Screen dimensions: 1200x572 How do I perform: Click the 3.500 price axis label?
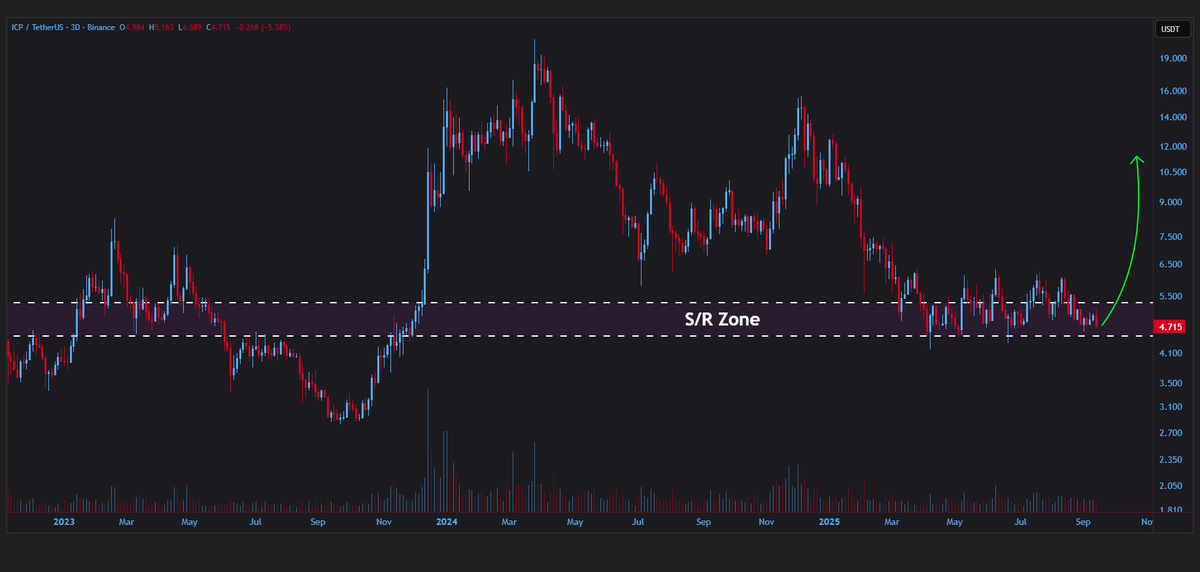[1172, 383]
